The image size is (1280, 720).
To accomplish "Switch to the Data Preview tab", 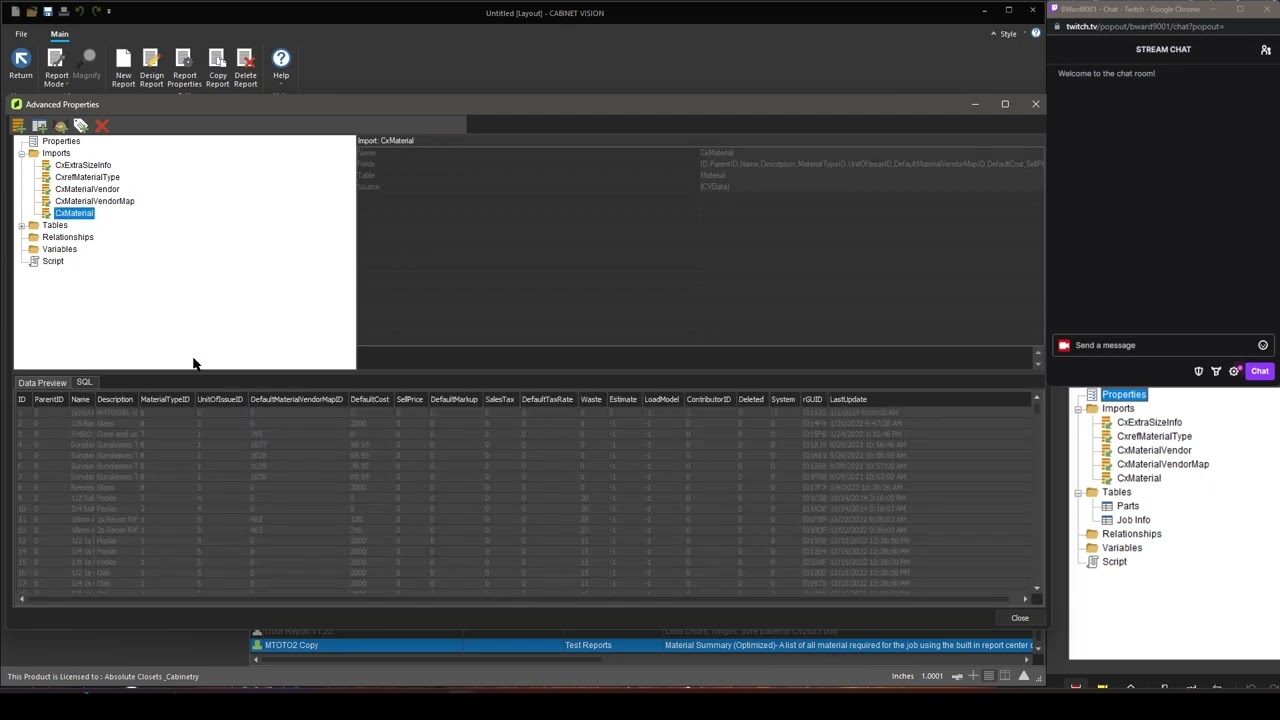I will tap(42, 383).
